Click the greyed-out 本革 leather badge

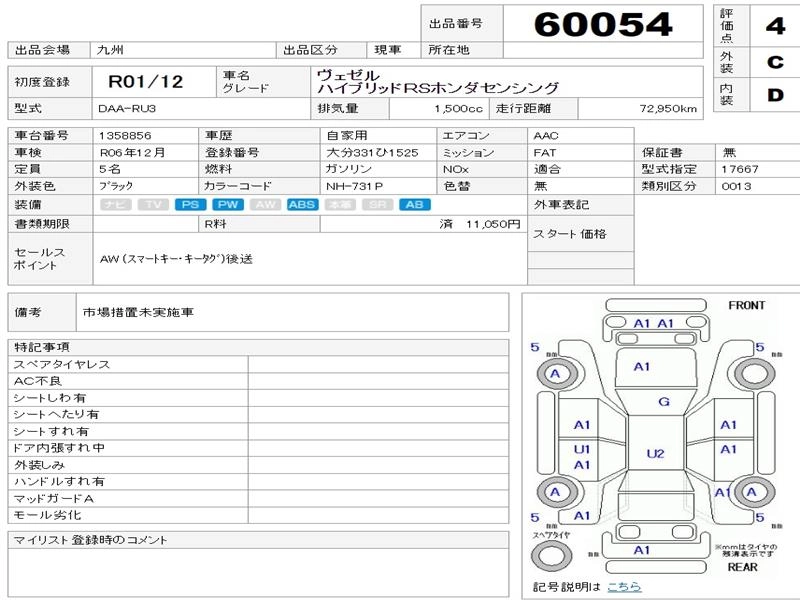(340, 205)
